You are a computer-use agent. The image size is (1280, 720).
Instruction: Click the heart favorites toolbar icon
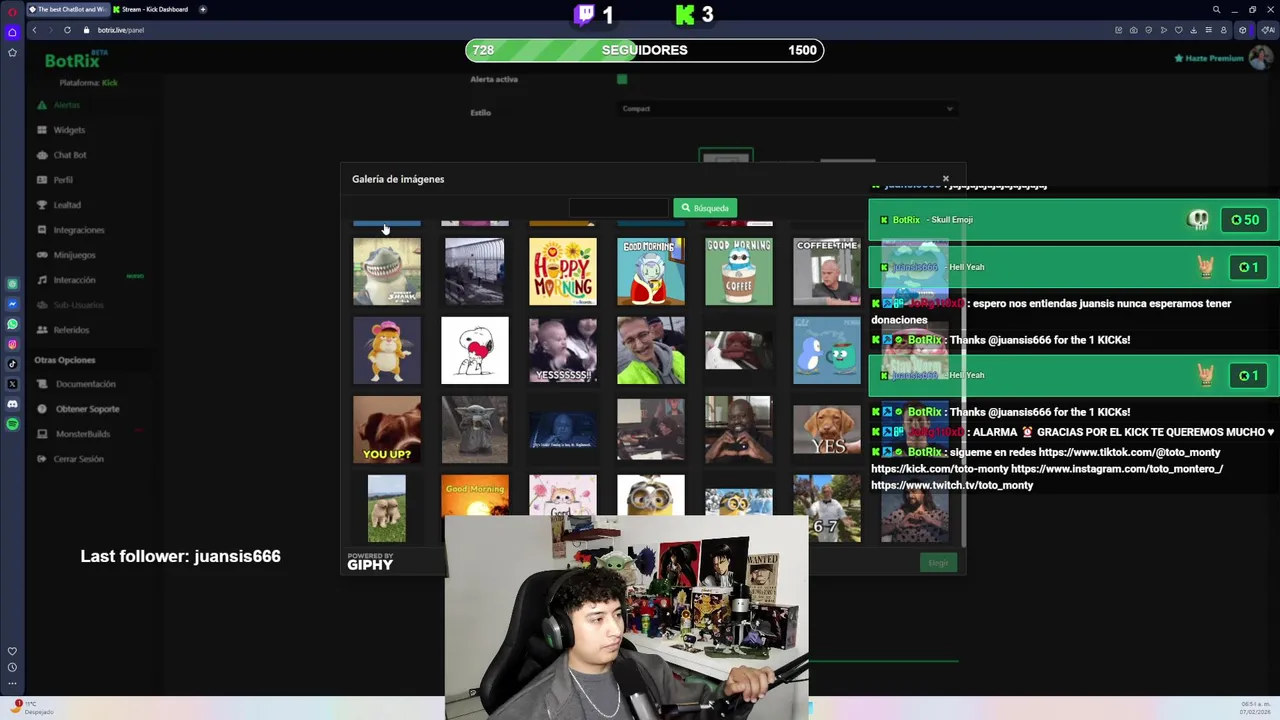[x=1178, y=30]
